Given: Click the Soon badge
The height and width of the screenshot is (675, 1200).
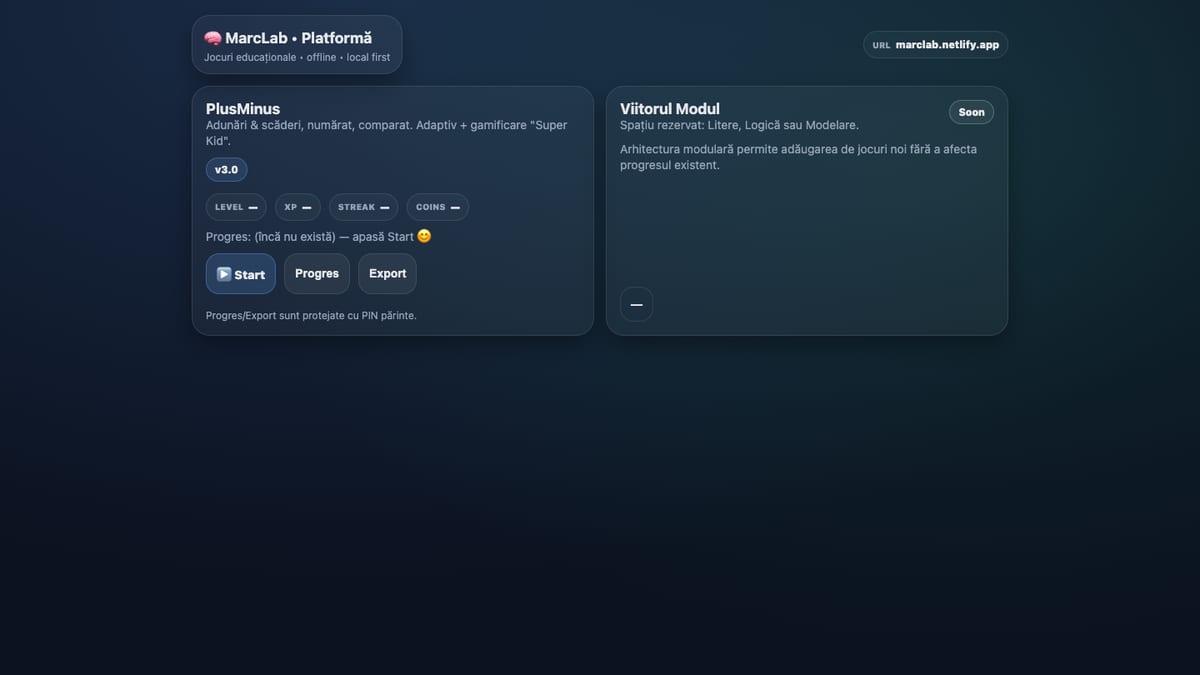Looking at the screenshot, I should pyautogui.click(x=972, y=112).
